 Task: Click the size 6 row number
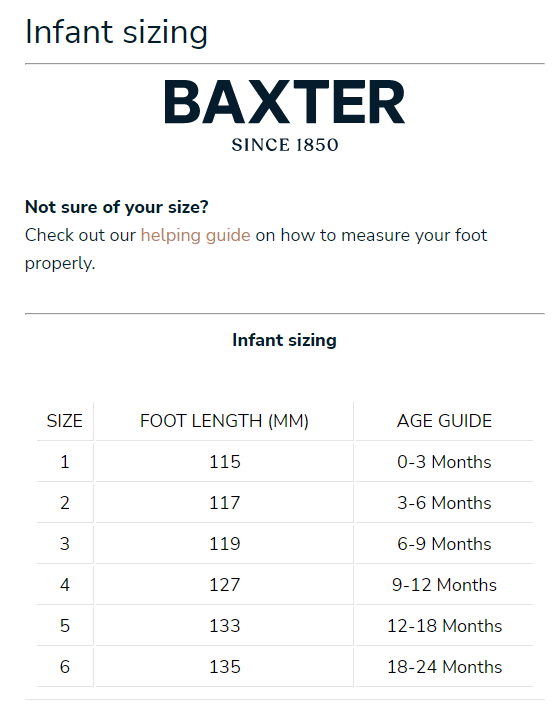65,667
